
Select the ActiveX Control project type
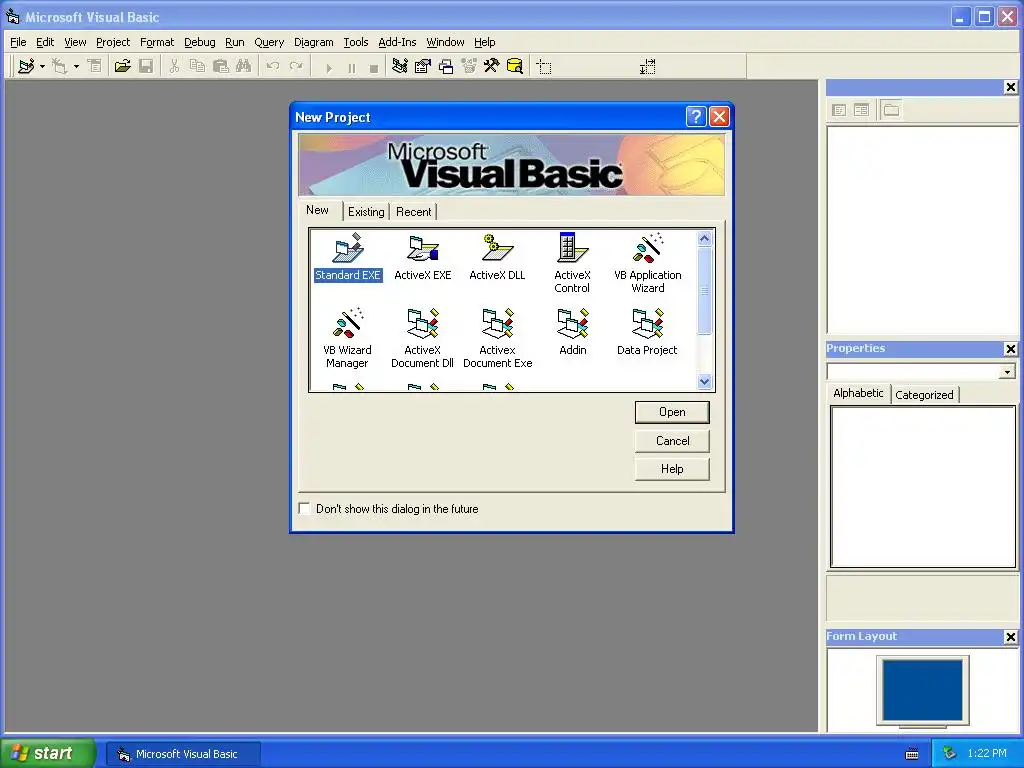(572, 263)
